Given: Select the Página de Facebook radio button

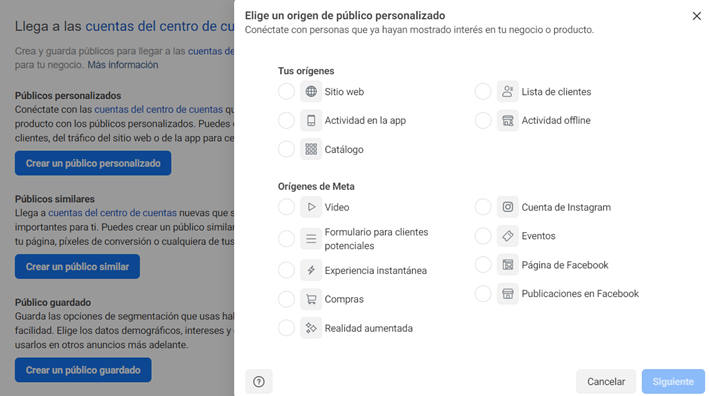Looking at the screenshot, I should coord(483,265).
